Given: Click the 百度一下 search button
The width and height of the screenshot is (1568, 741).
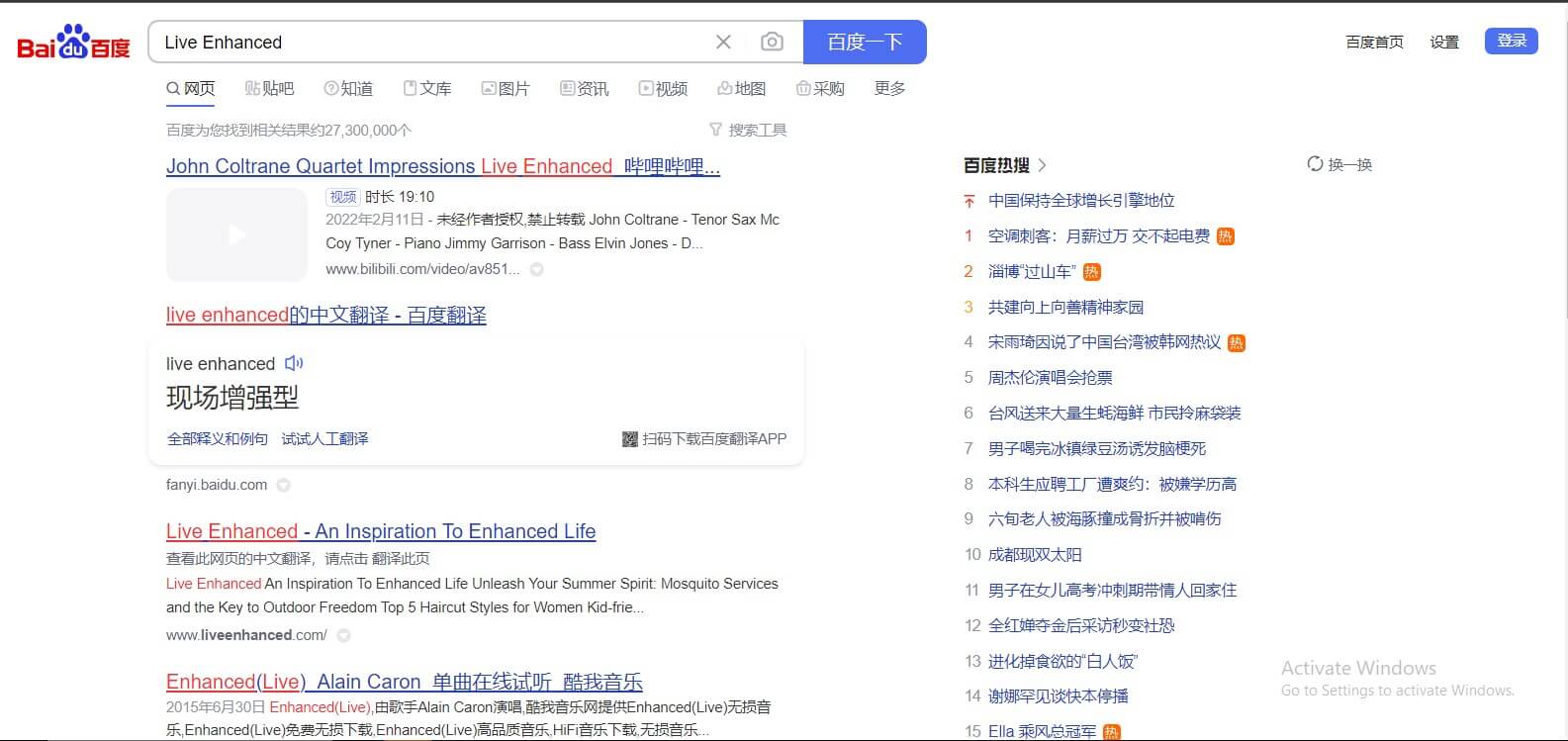Looking at the screenshot, I should 865,42.
